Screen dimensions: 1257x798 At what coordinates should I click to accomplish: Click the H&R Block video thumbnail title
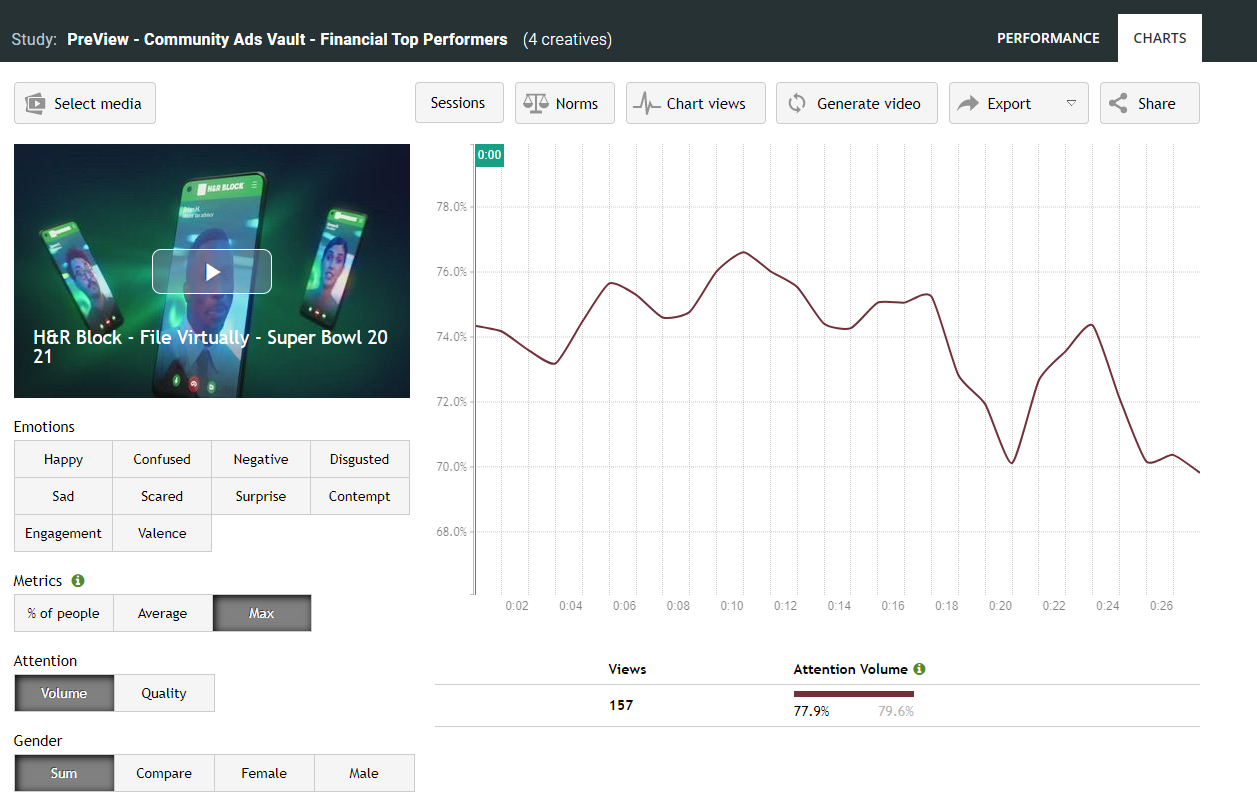pyautogui.click(x=211, y=346)
